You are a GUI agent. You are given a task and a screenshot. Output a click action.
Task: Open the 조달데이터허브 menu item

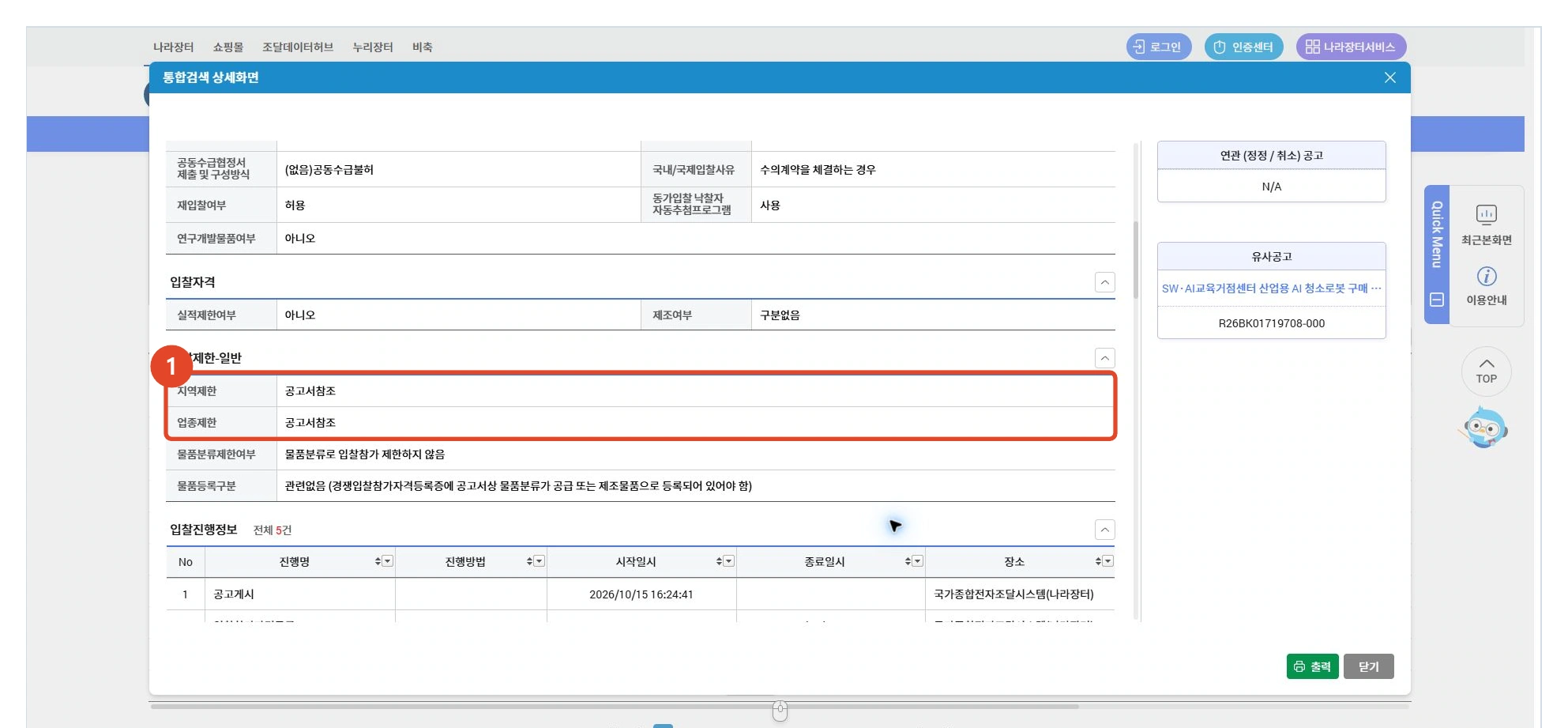[298, 47]
